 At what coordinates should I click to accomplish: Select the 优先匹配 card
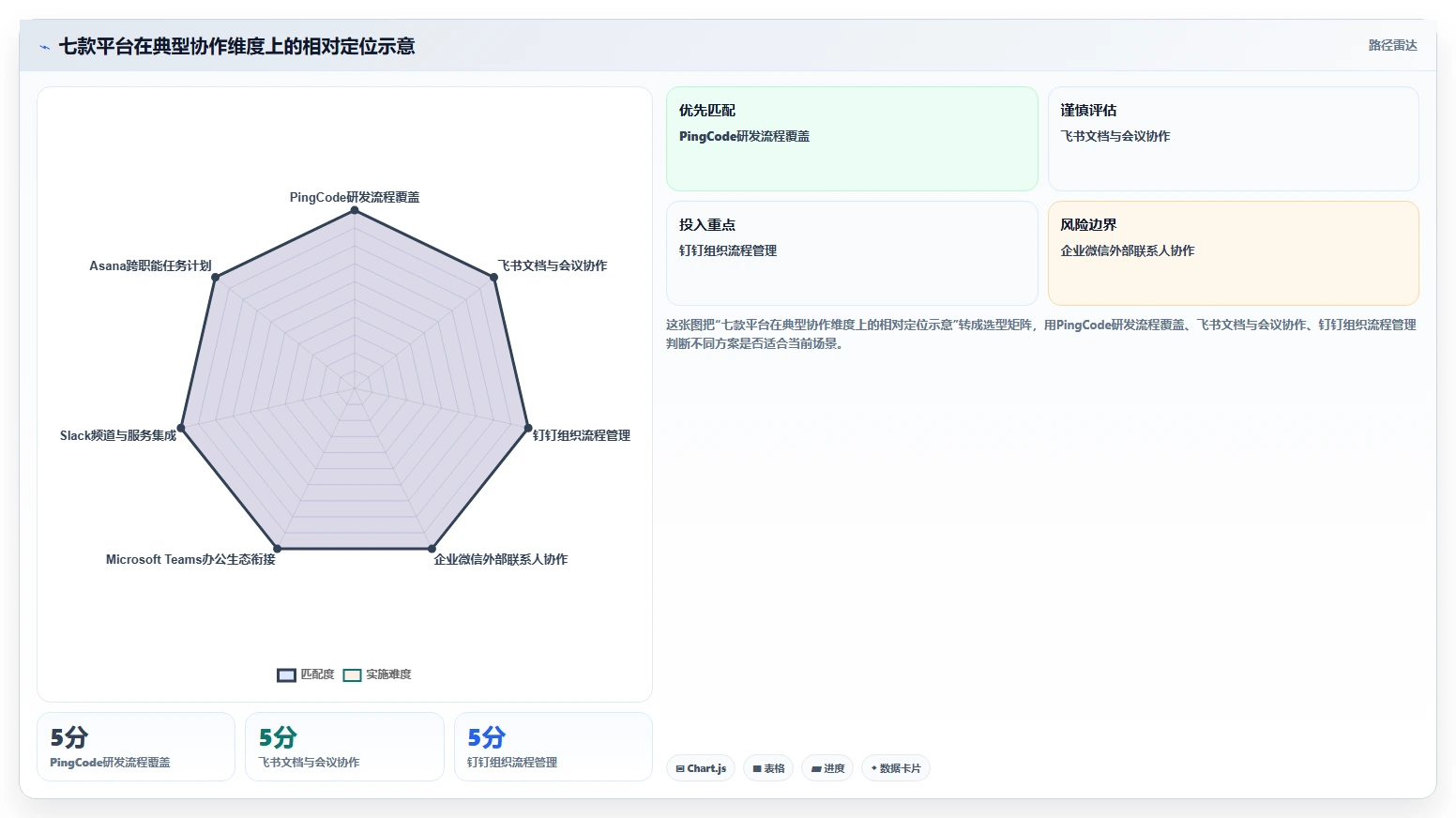point(852,139)
